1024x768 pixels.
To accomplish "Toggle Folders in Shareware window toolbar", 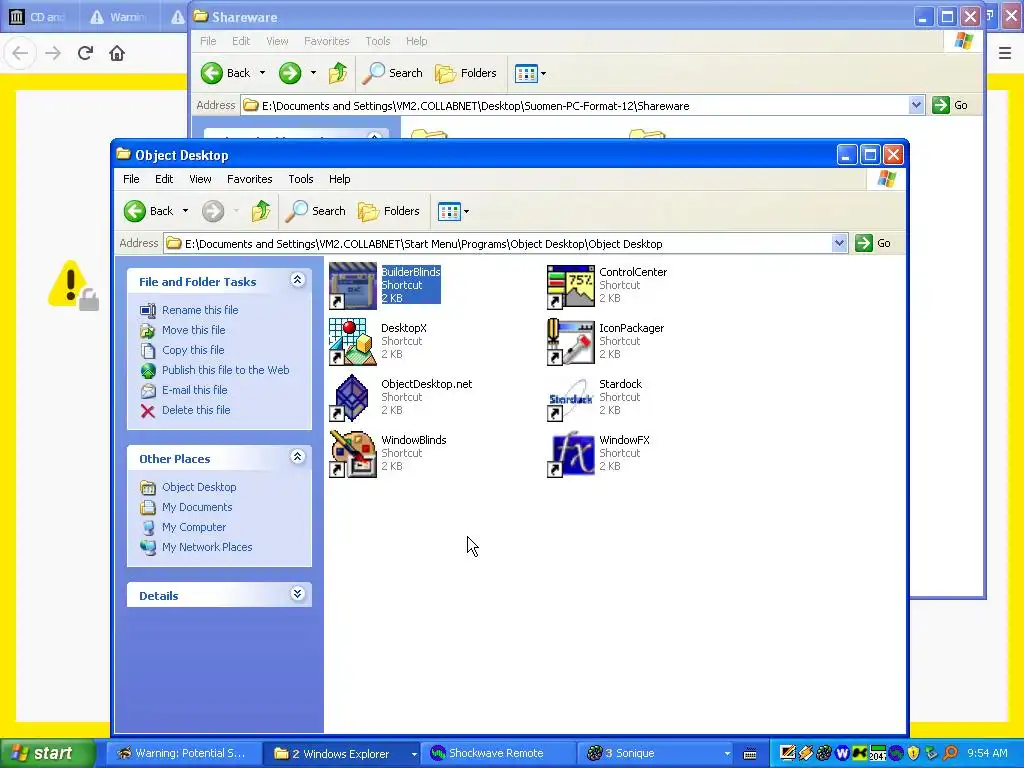I will (466, 73).
